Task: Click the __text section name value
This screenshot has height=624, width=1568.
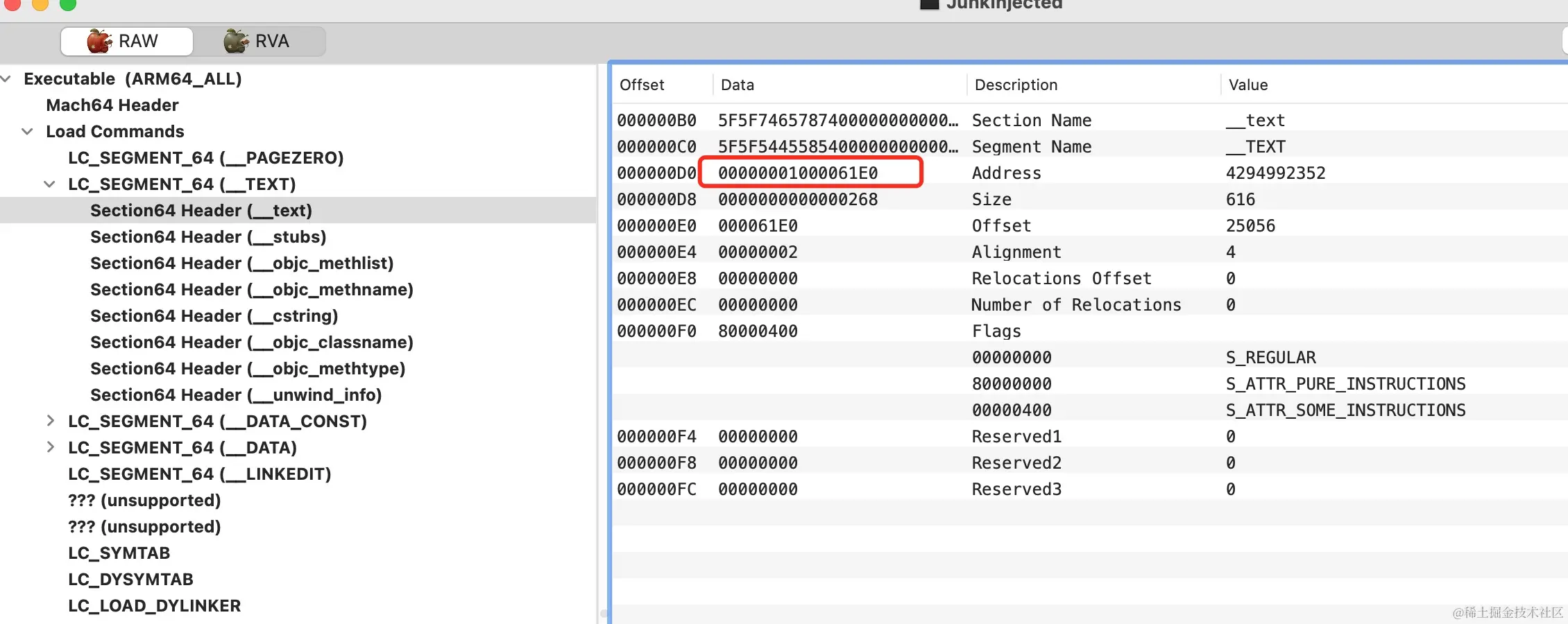Action: tap(1256, 121)
